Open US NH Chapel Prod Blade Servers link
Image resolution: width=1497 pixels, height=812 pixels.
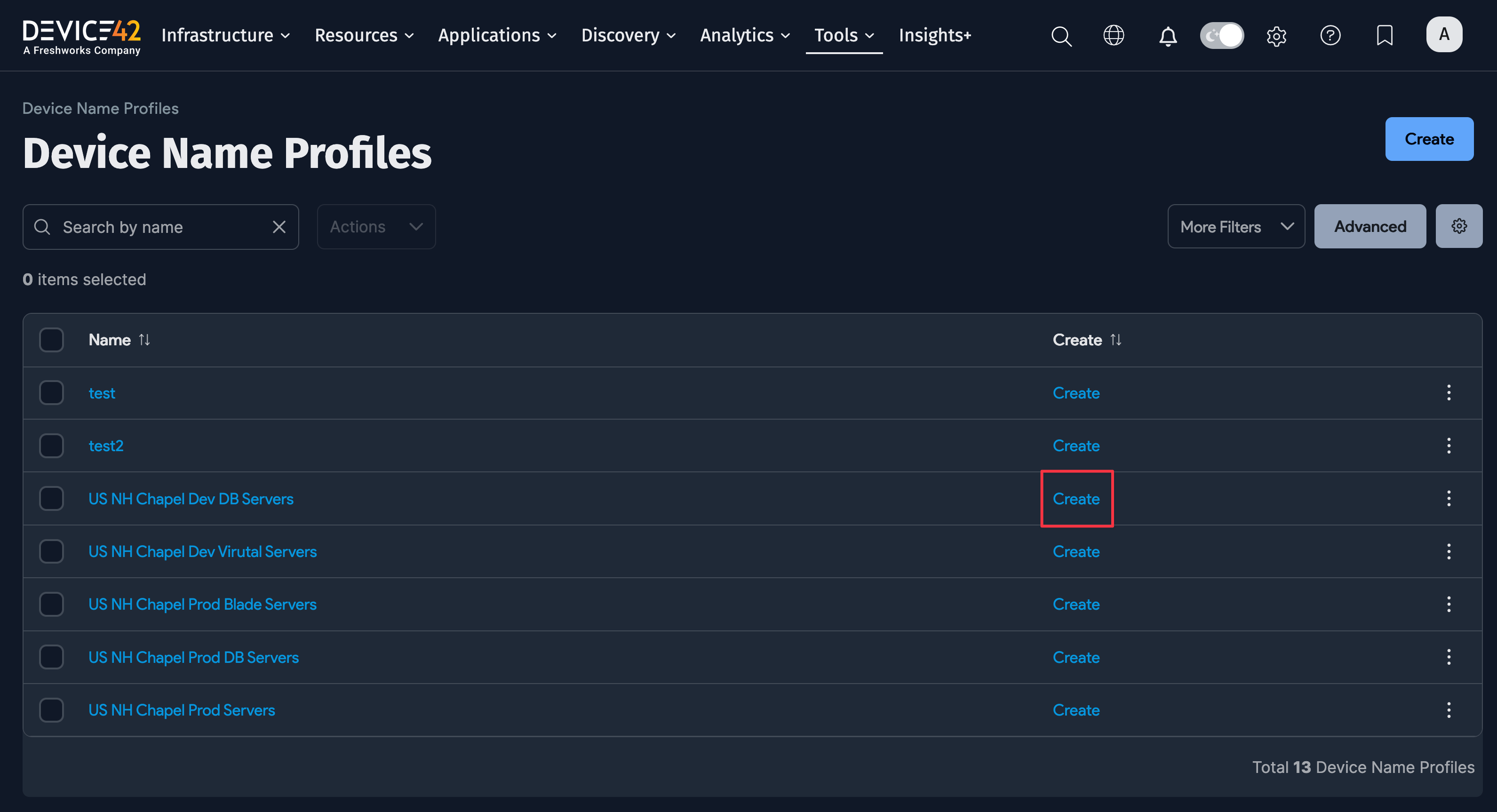[202, 605]
